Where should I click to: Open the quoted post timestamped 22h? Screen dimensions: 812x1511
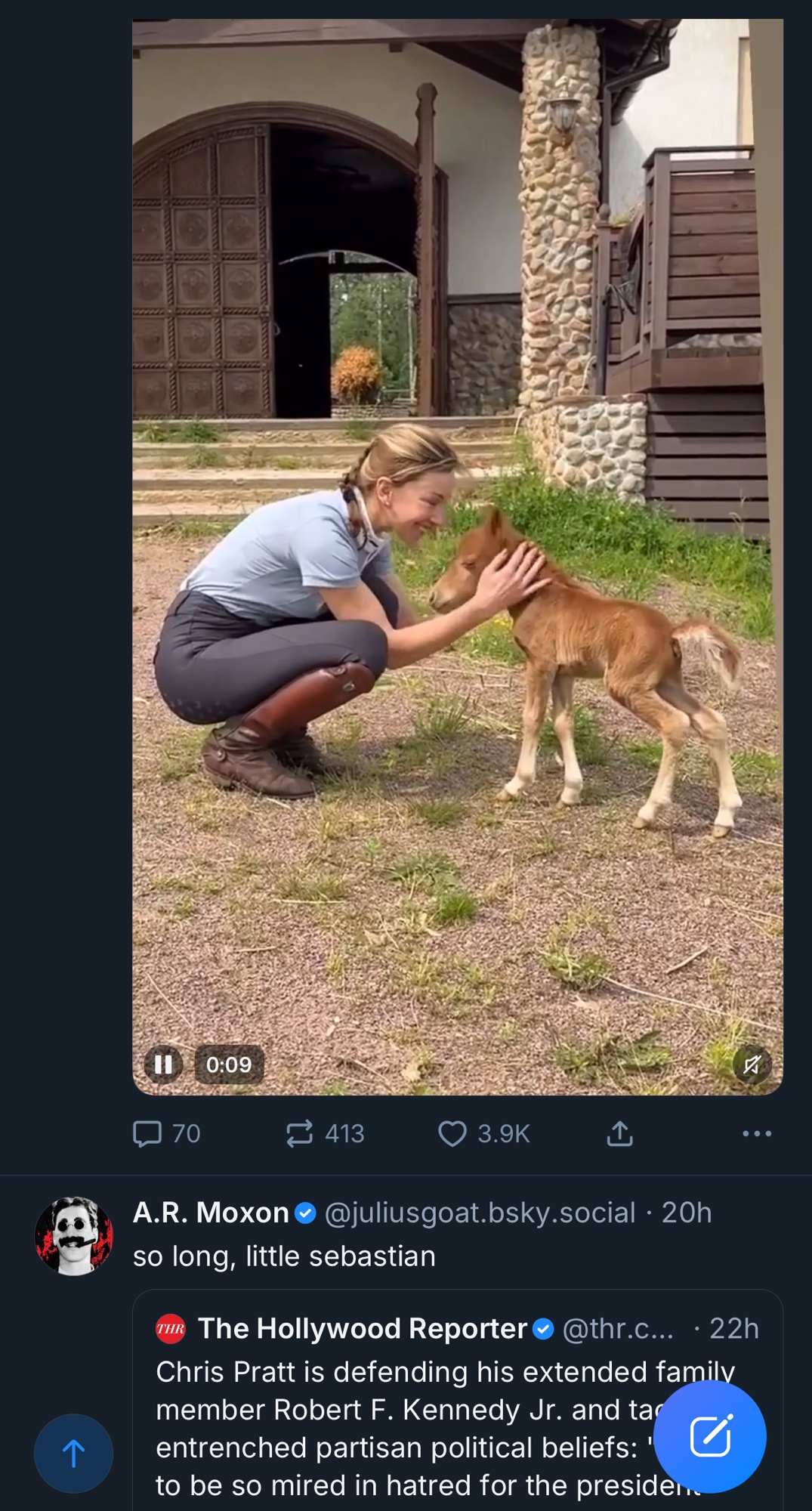(733, 1328)
